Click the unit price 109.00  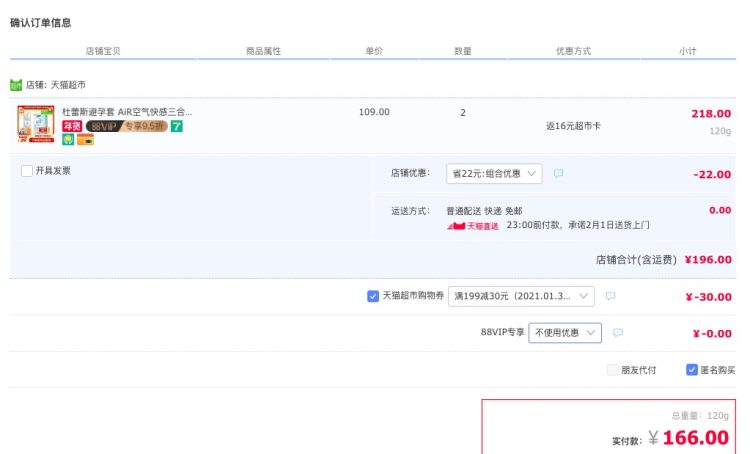(374, 112)
